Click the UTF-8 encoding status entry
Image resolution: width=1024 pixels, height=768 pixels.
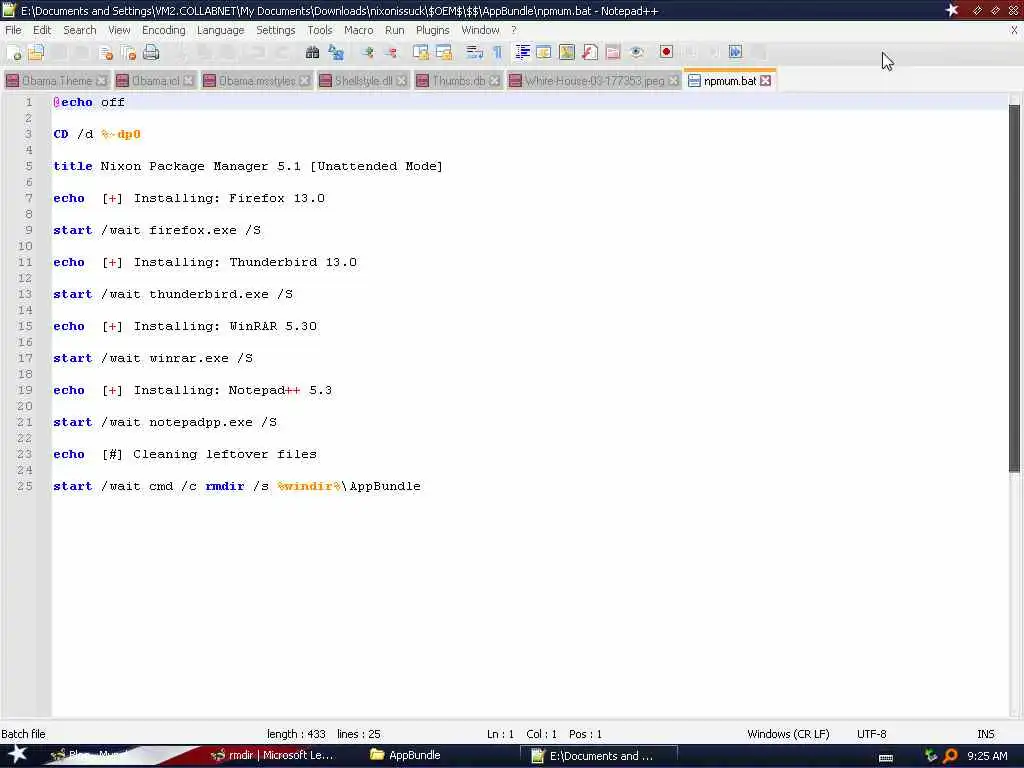871,734
